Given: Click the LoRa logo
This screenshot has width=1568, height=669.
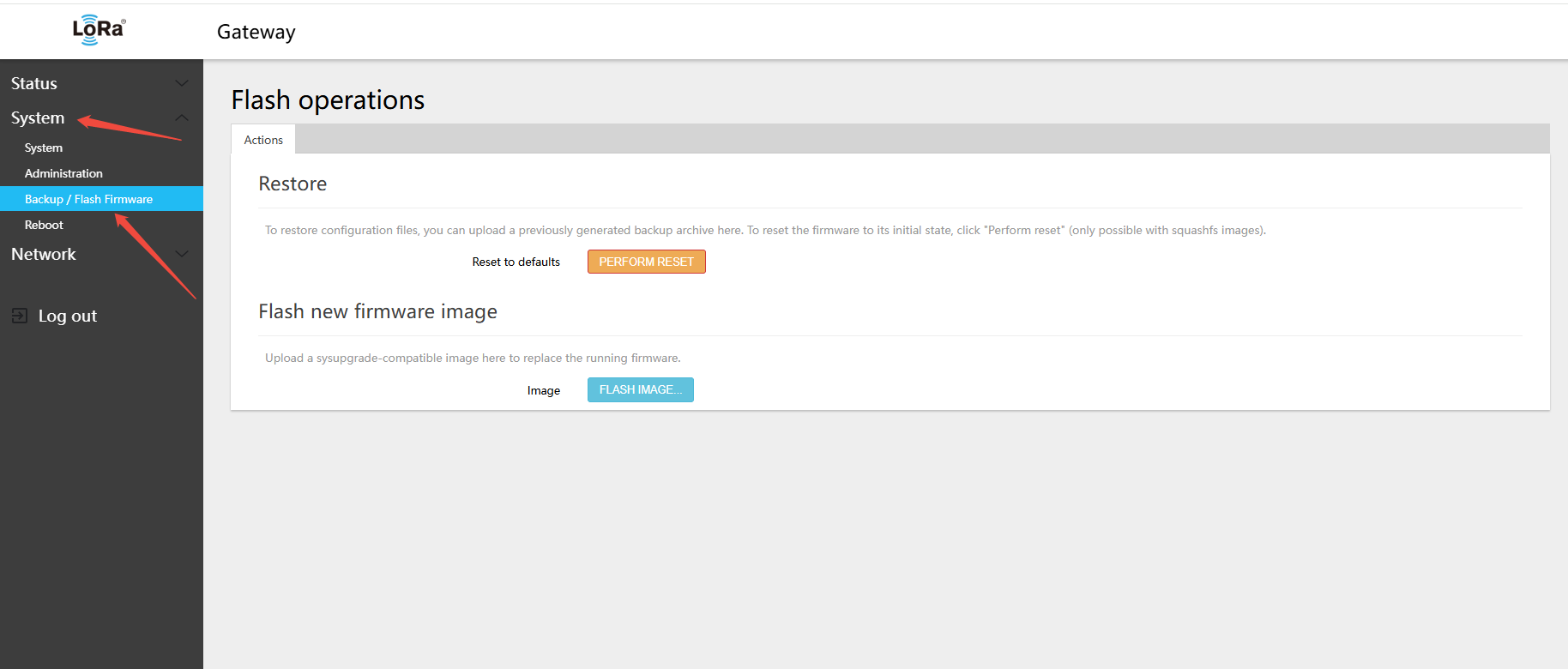Looking at the screenshot, I should tap(99, 30).
